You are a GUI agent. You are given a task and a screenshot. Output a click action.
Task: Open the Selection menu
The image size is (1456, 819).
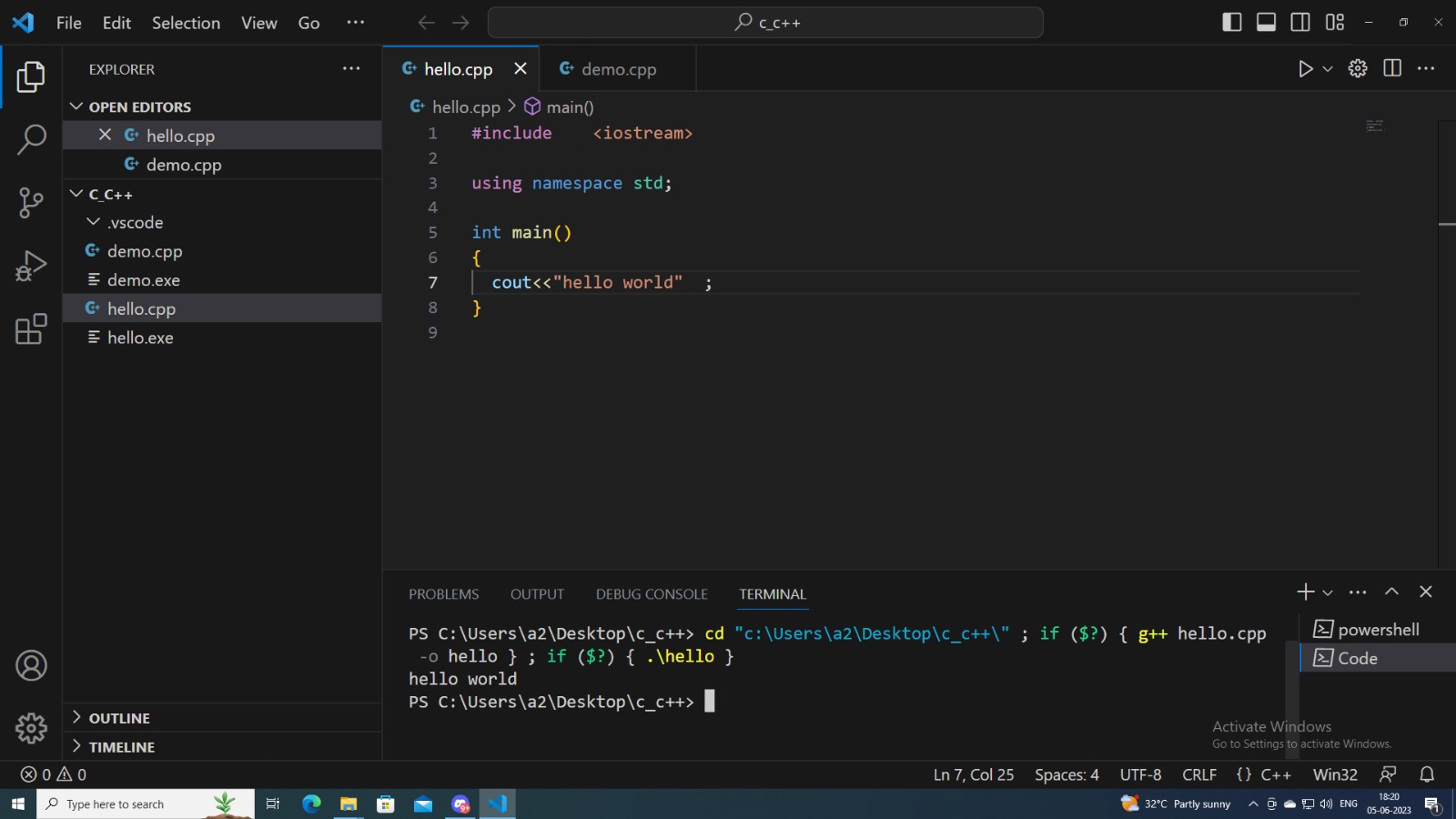pos(186,23)
